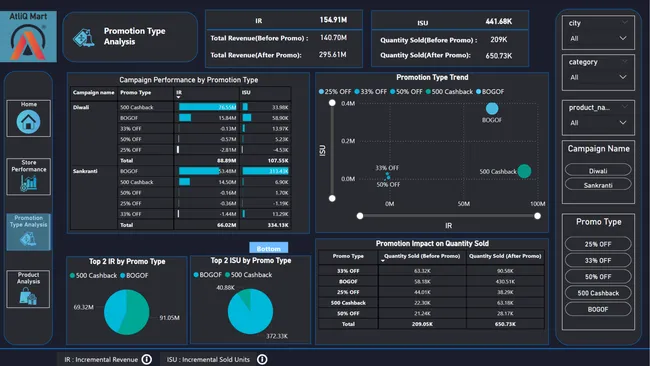Click bottom handle of ISU axis slider
The height and width of the screenshot is (366, 650).
332,199
